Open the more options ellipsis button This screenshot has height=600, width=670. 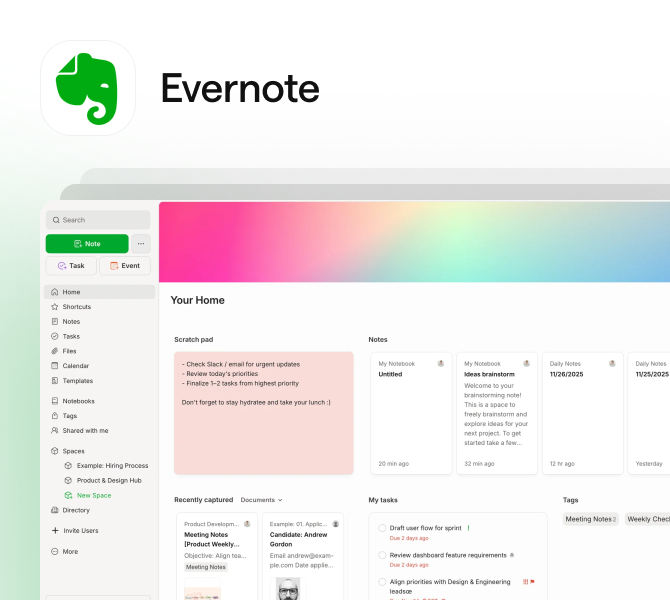click(x=141, y=244)
